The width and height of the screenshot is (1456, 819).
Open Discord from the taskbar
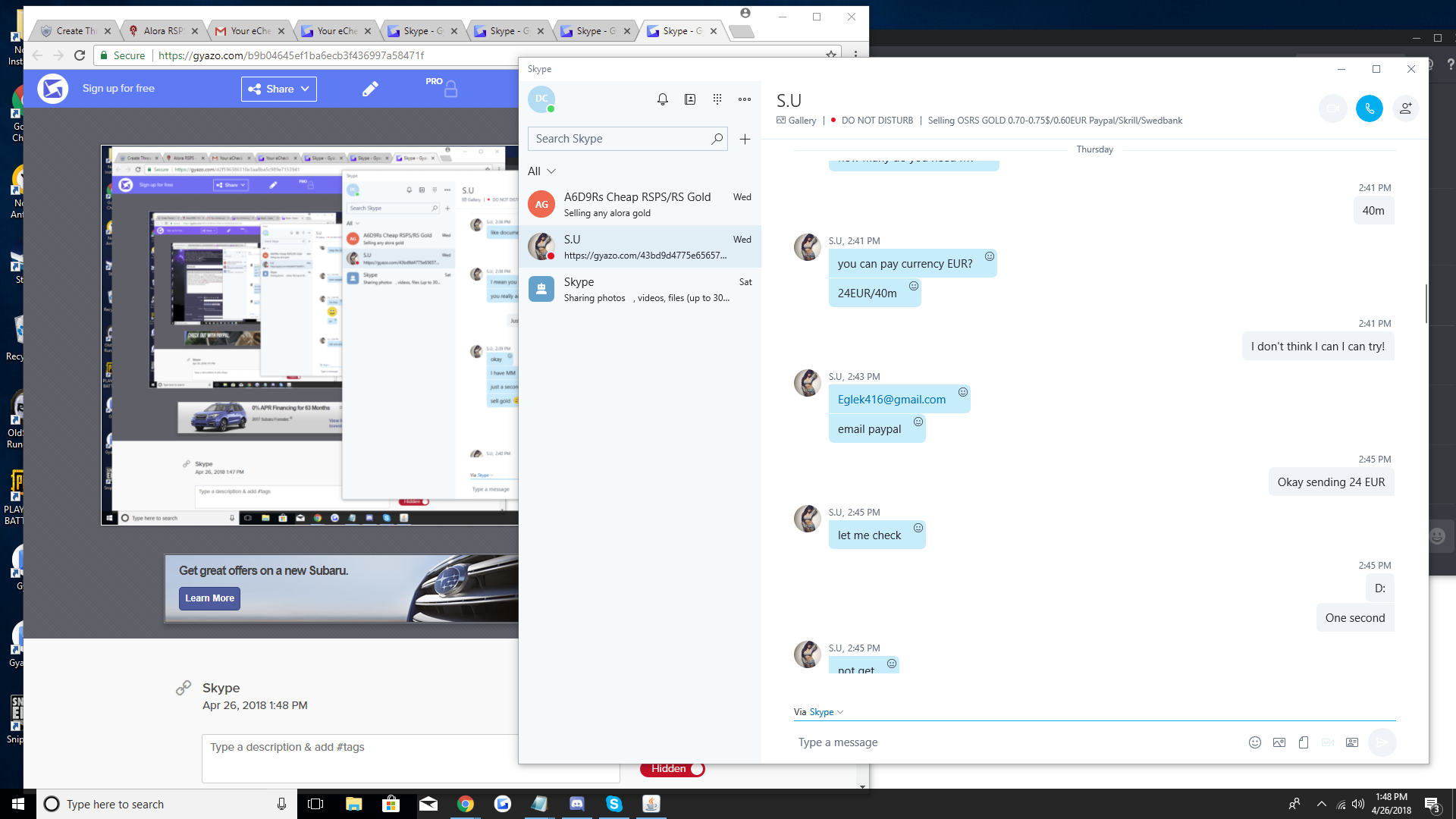click(x=577, y=804)
